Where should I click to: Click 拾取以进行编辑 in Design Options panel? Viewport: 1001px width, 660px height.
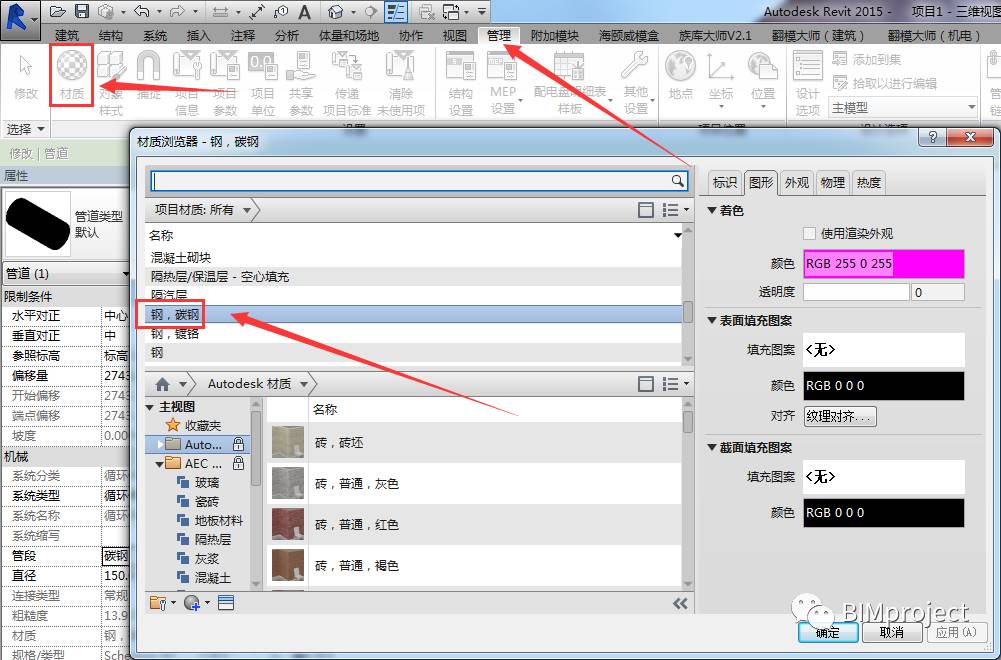[885, 83]
